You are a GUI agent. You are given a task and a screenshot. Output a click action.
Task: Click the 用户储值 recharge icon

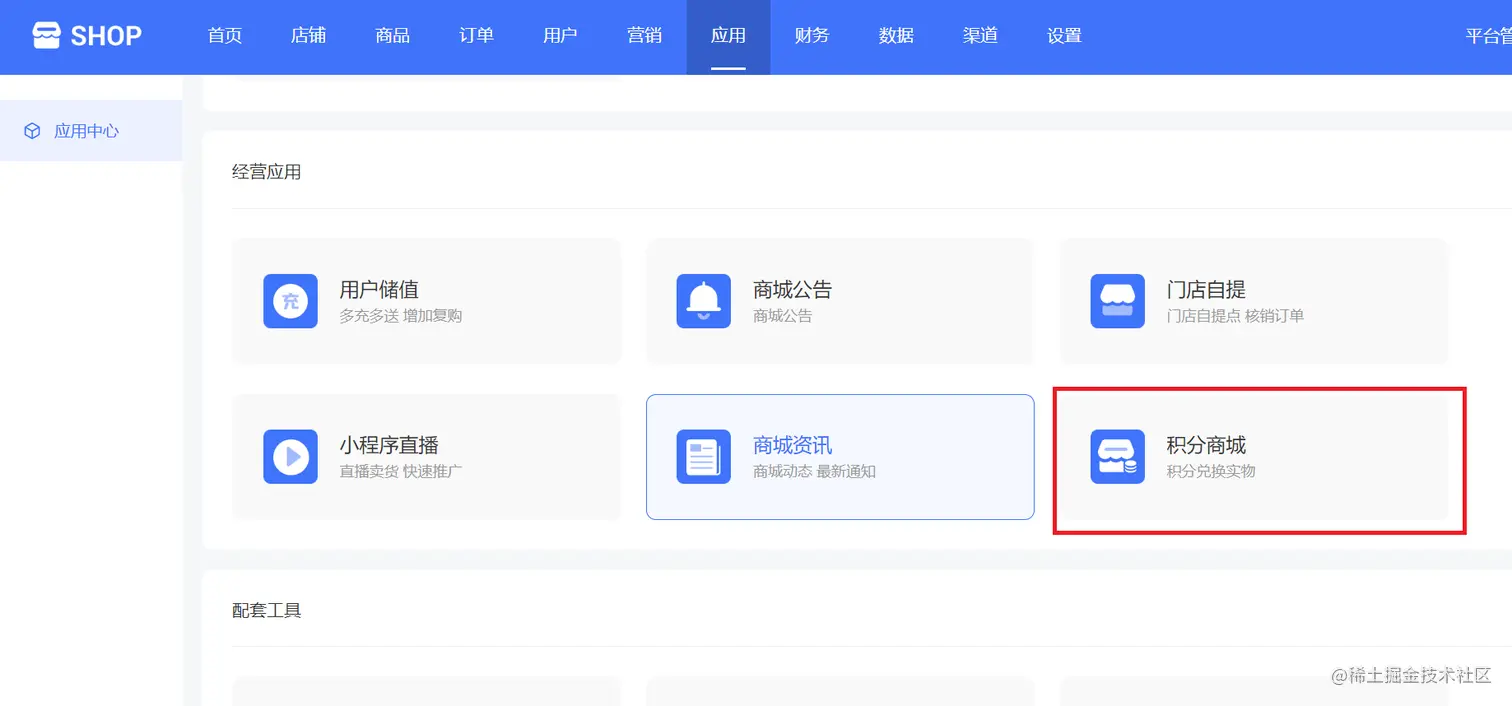(x=290, y=301)
